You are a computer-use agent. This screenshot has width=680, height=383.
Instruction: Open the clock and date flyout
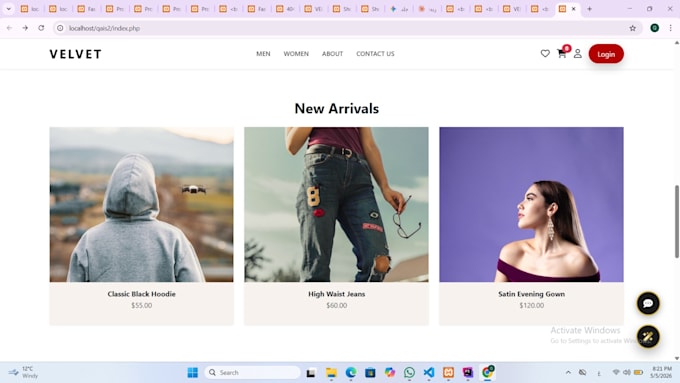tap(660, 372)
